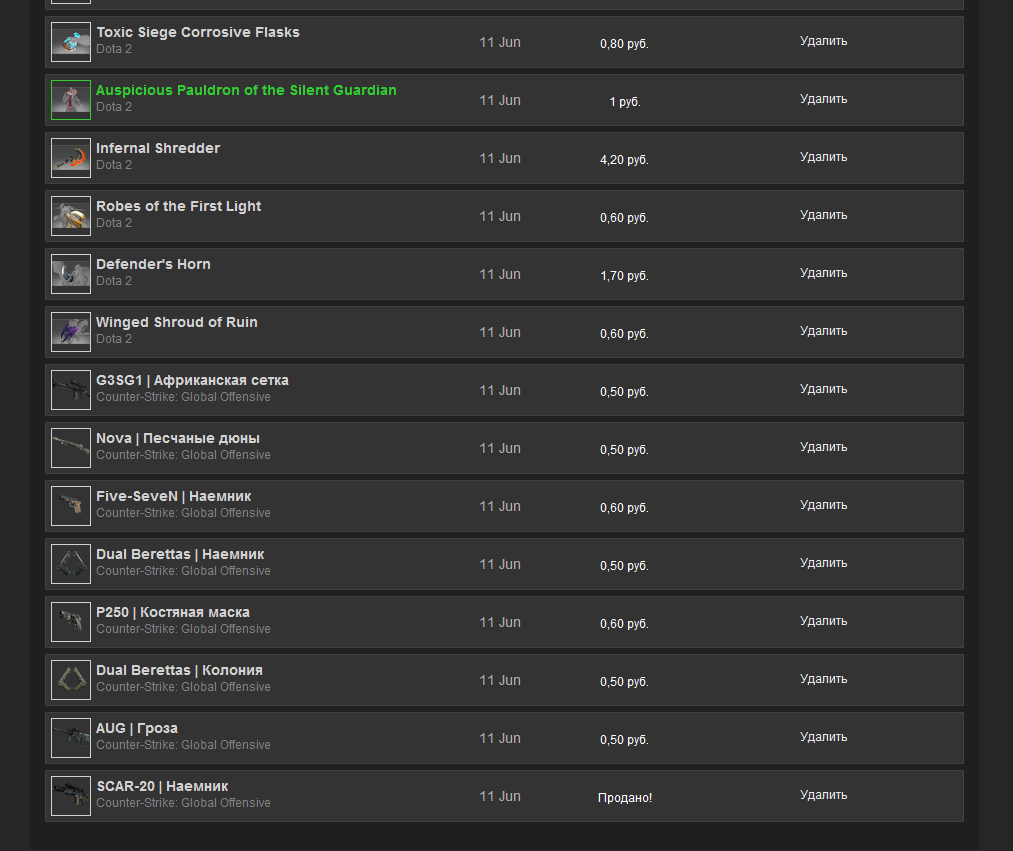This screenshot has width=1013, height=851.
Task: Open Auspicious Pauldron of the Silent Guardian link
Action: click(x=246, y=90)
